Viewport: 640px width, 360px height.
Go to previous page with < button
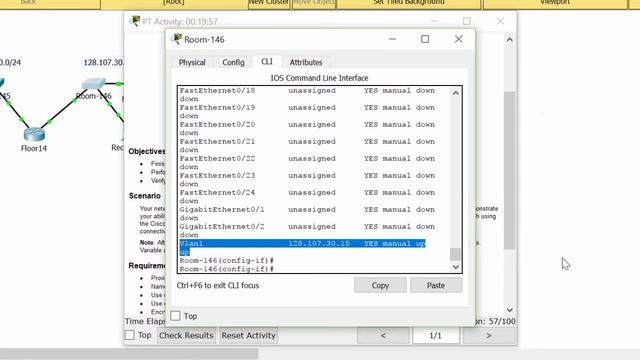(383, 336)
